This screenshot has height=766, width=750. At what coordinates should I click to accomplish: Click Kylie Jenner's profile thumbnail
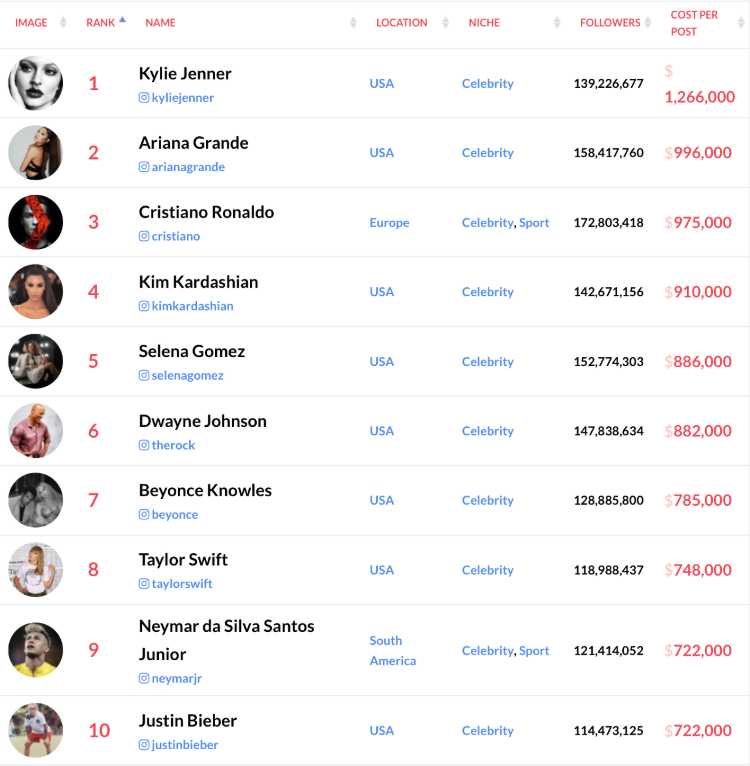point(36,84)
